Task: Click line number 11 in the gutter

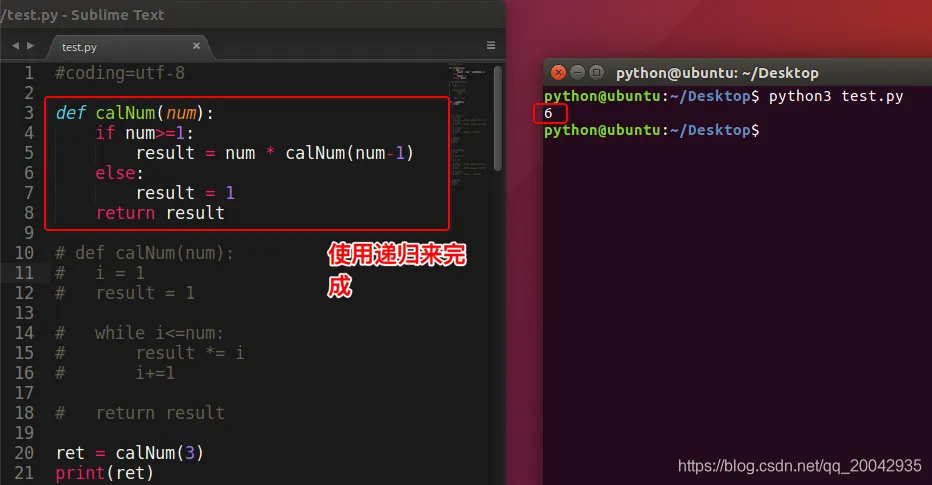Action: [24, 273]
